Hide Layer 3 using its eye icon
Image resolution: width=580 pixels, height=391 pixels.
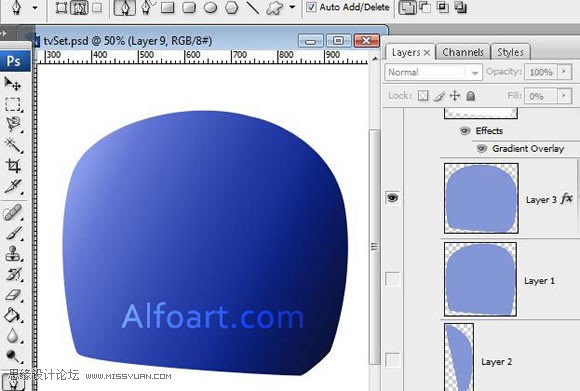392,198
